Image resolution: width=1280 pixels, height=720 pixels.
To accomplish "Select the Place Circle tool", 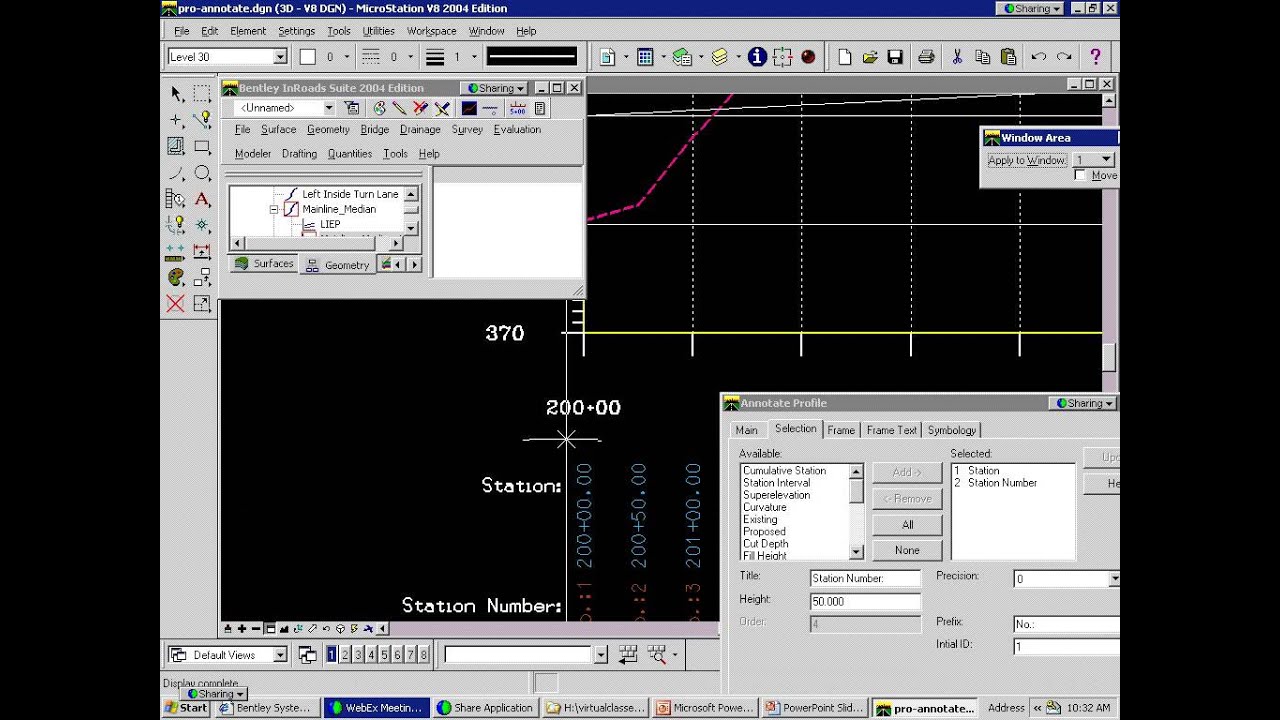I will (x=202, y=173).
